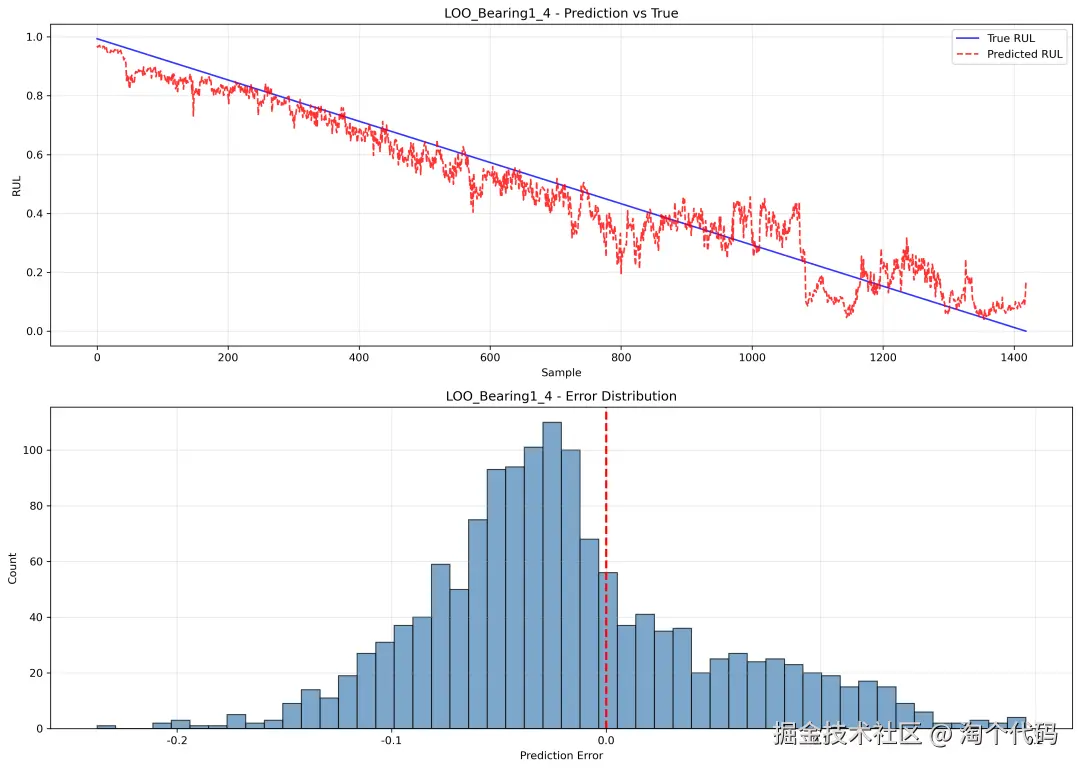
Task: Click the 'LOO_Bearing1_4 - Error Distribution' title
Action: pyautogui.click(x=561, y=396)
